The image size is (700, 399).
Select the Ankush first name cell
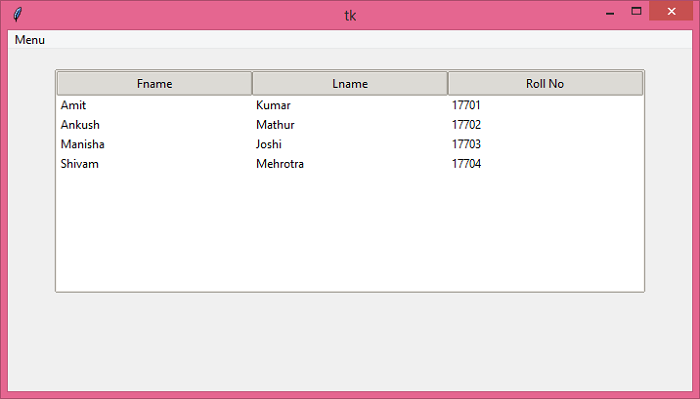pyautogui.click(x=80, y=125)
